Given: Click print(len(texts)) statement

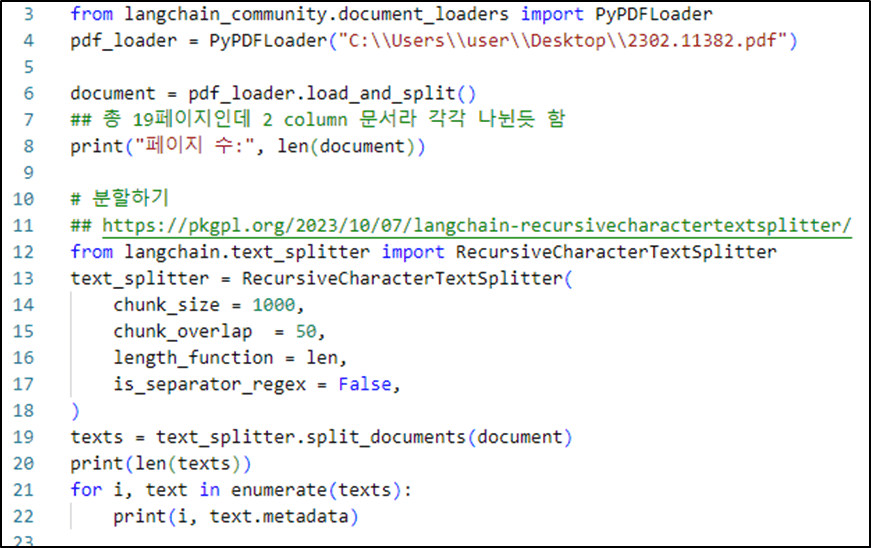Looking at the screenshot, I should pyautogui.click(x=161, y=464).
